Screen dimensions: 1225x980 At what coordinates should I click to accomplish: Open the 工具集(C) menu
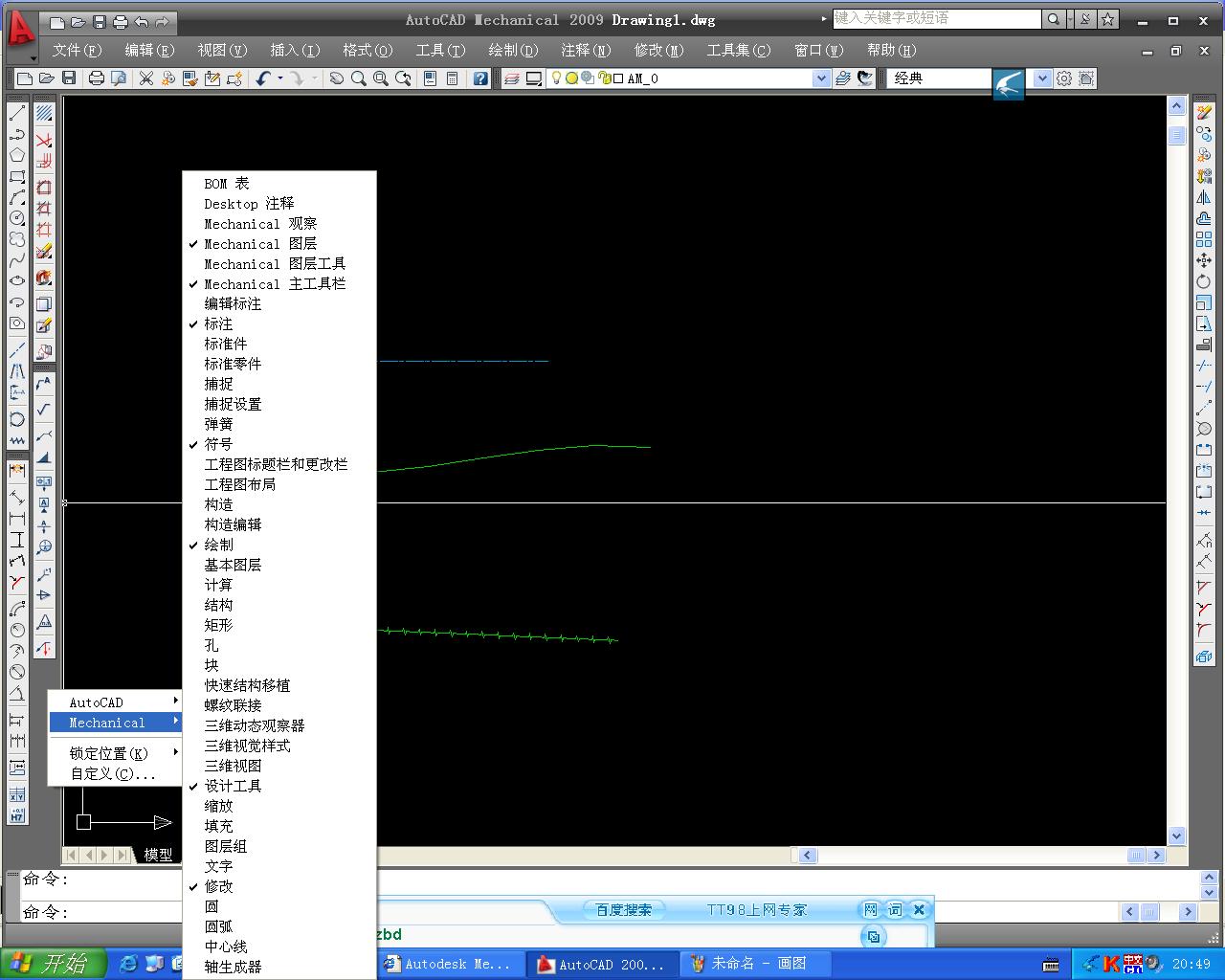[738, 51]
